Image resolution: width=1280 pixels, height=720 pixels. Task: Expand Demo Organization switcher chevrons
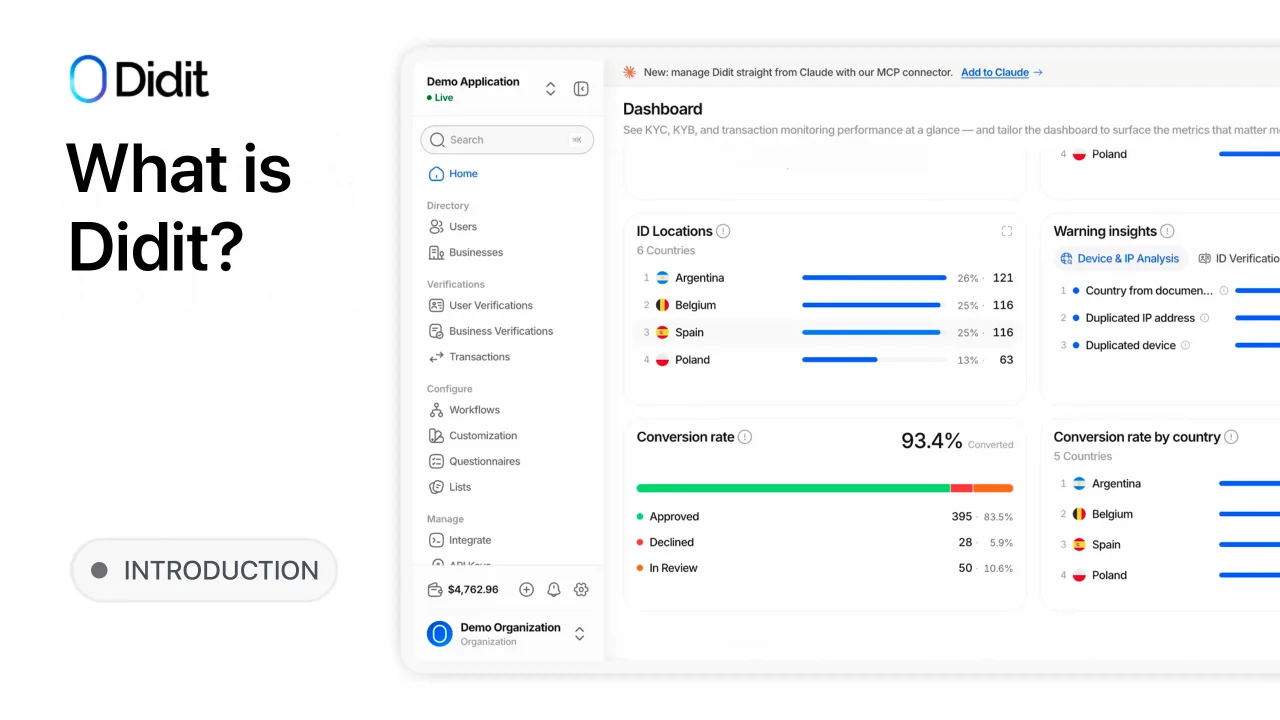click(x=579, y=634)
